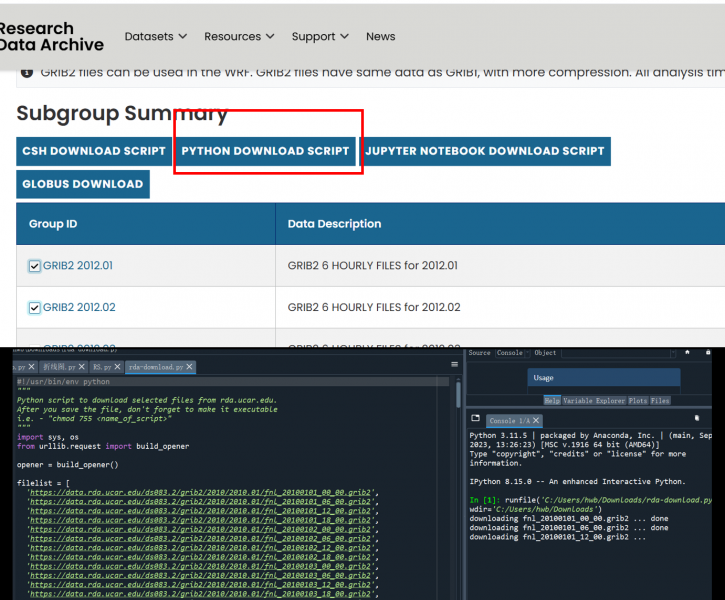Close the Console 1/A tab
The height and width of the screenshot is (600, 725).
click(x=536, y=421)
